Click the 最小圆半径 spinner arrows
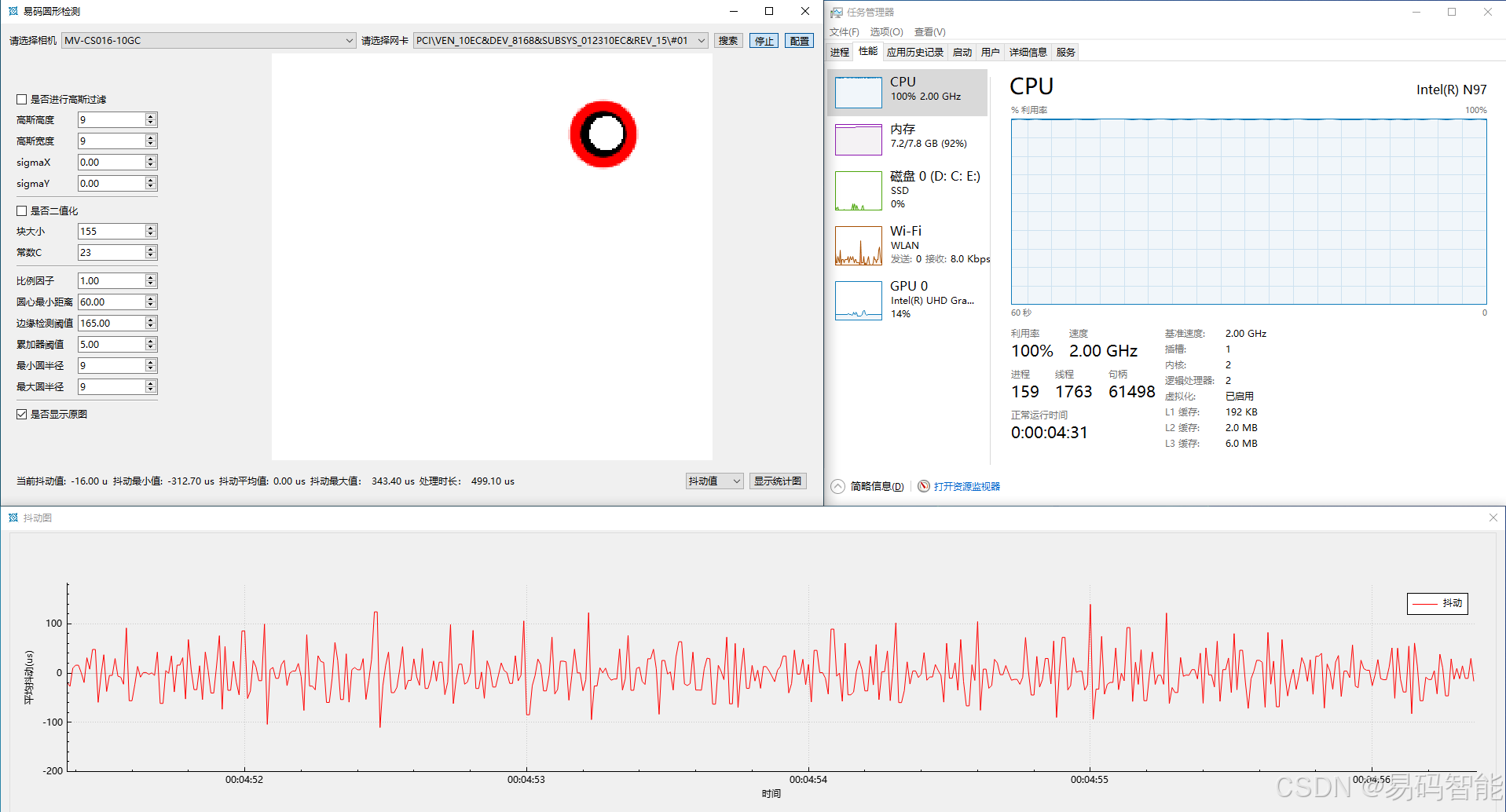Image resolution: width=1506 pixels, height=812 pixels. (x=150, y=365)
